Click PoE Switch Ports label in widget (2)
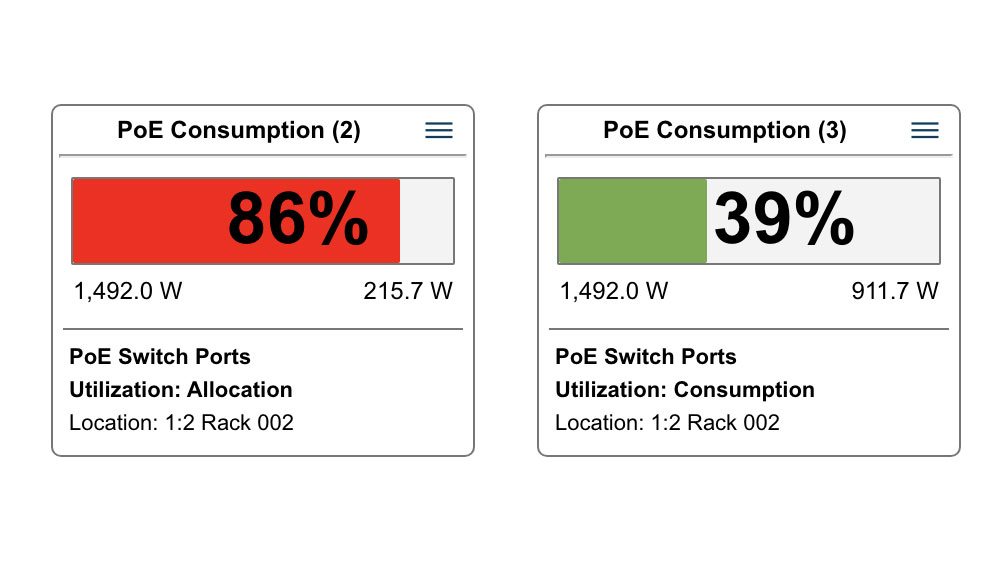1000x562 pixels. [x=160, y=357]
